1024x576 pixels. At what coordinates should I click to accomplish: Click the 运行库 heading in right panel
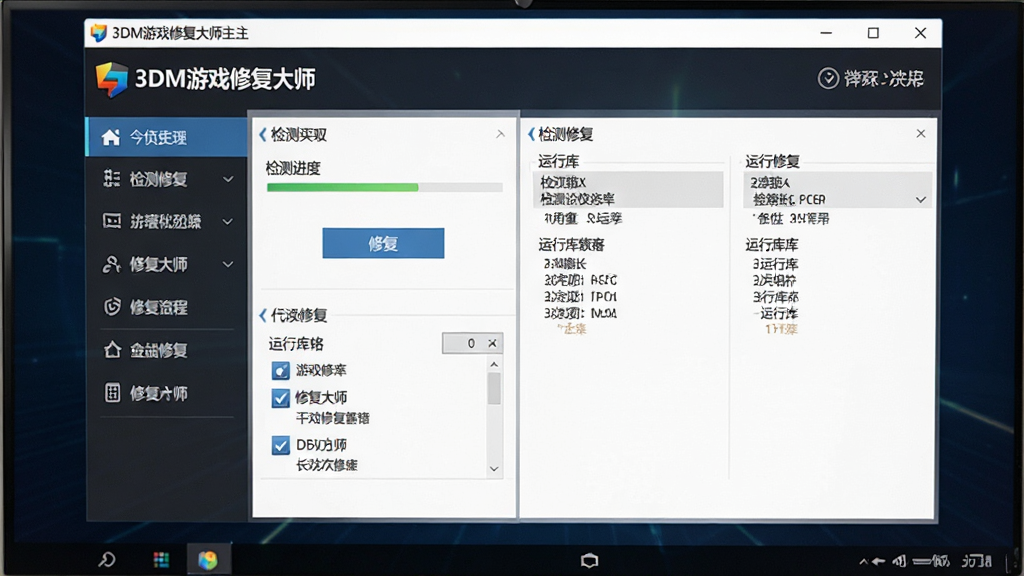tap(558, 161)
